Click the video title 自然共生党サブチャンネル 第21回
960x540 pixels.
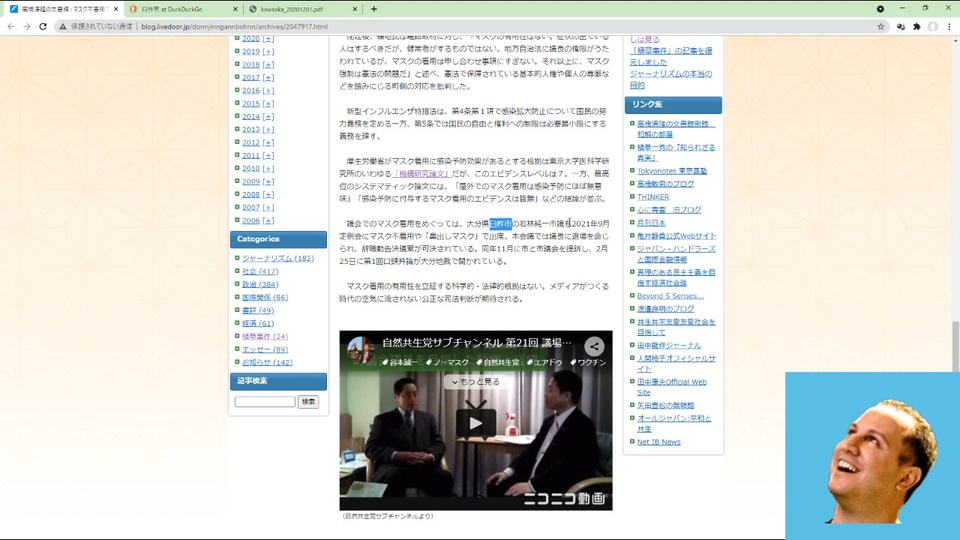tap(477, 342)
